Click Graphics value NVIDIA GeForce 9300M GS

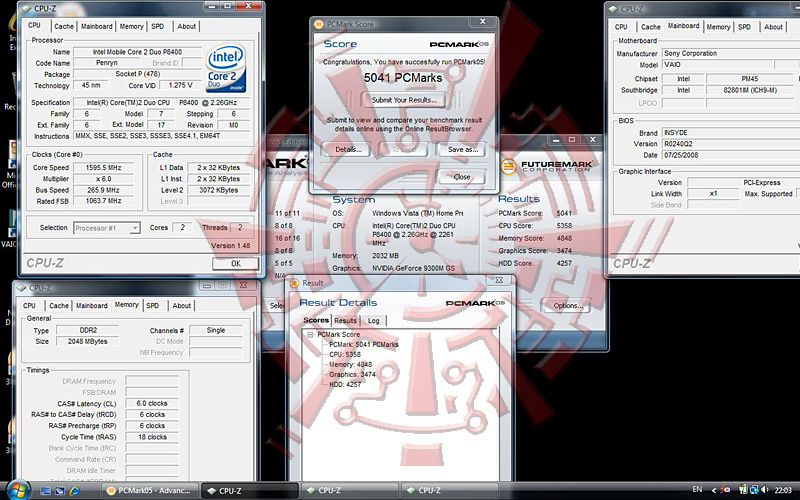coord(413,268)
